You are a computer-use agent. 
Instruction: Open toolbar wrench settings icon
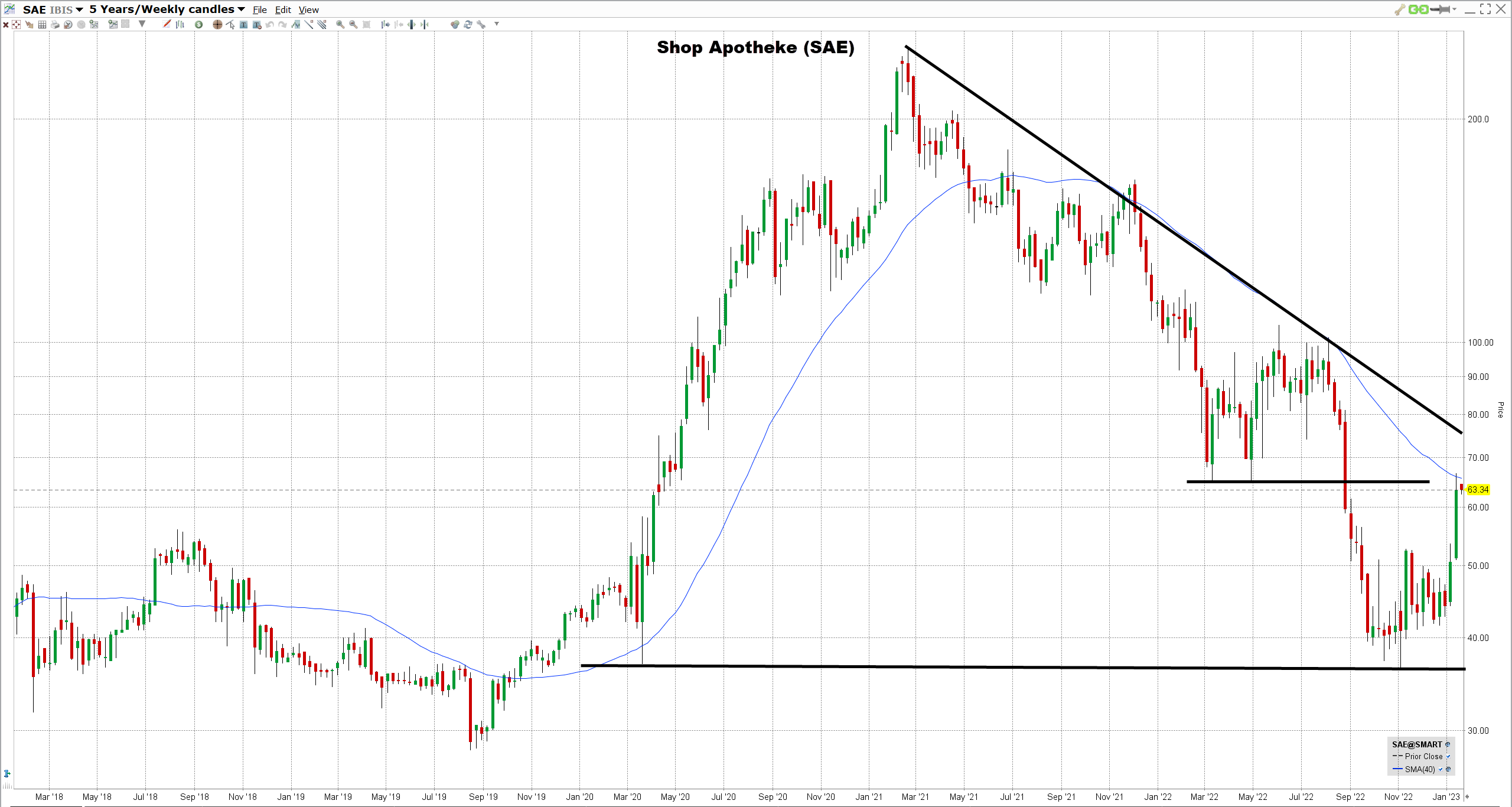pyautogui.click(x=481, y=24)
